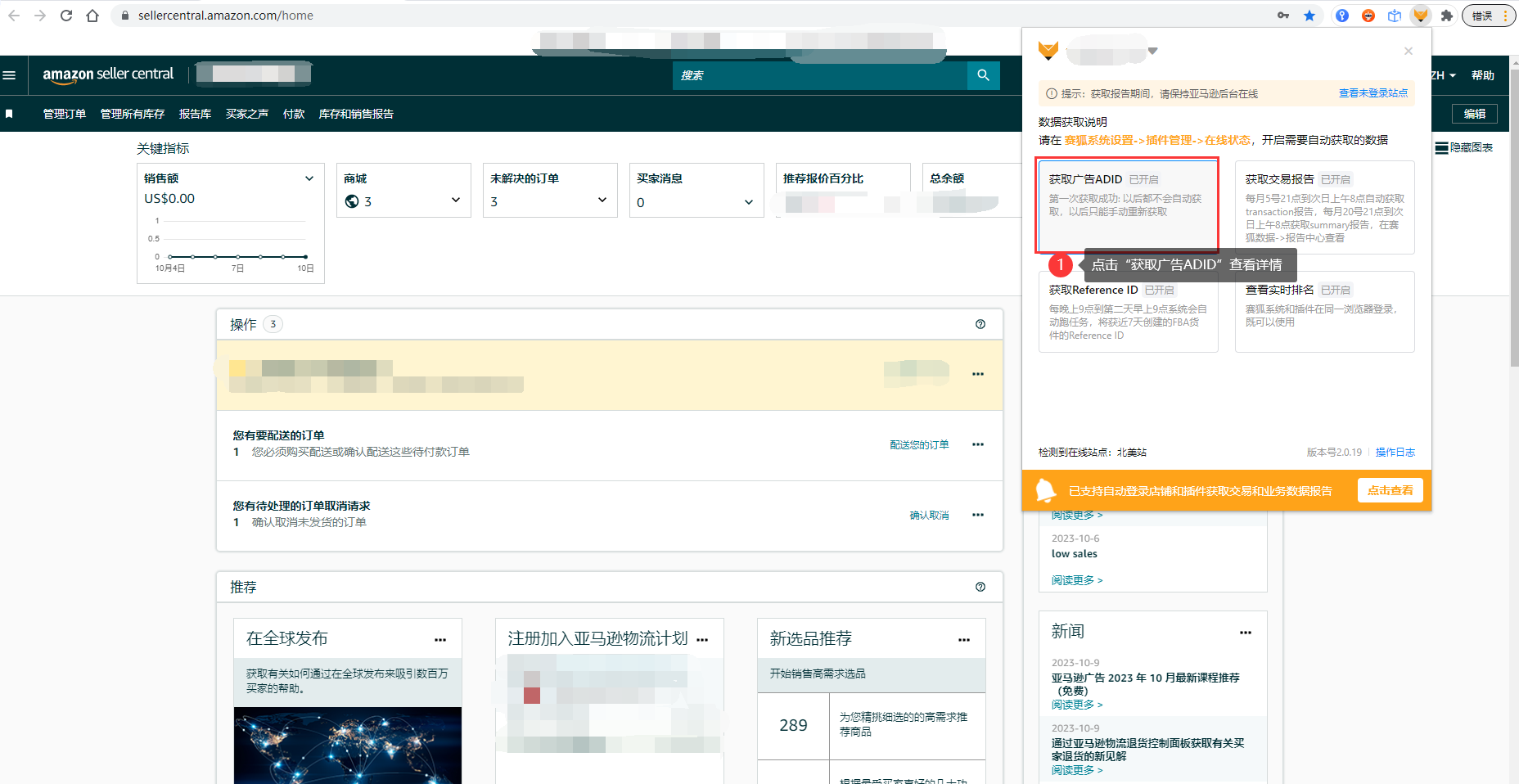The width and height of the screenshot is (1519, 784).
Task: Click the bookmark icon in navigation bar
Action: 9,114
